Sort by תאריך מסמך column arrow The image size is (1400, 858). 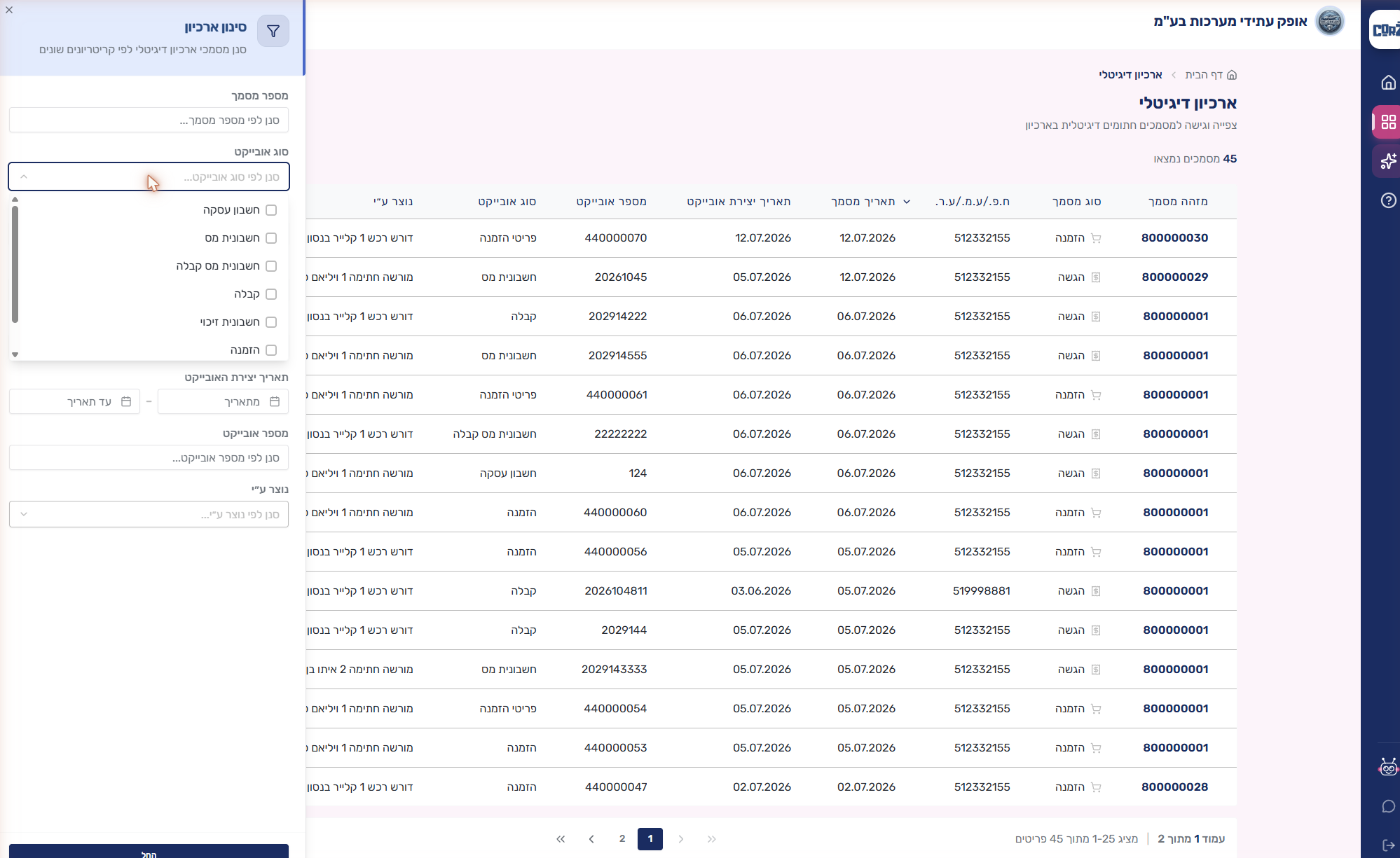tap(907, 202)
